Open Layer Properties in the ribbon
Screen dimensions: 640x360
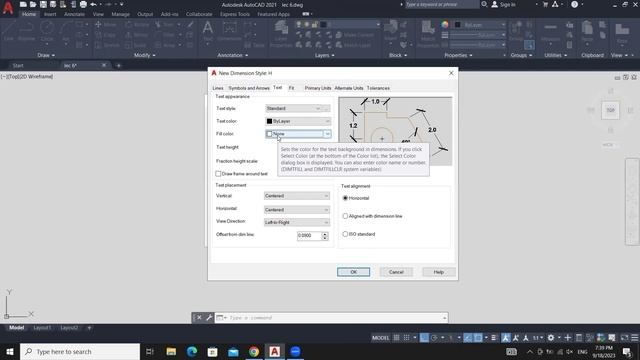click(x=281, y=33)
